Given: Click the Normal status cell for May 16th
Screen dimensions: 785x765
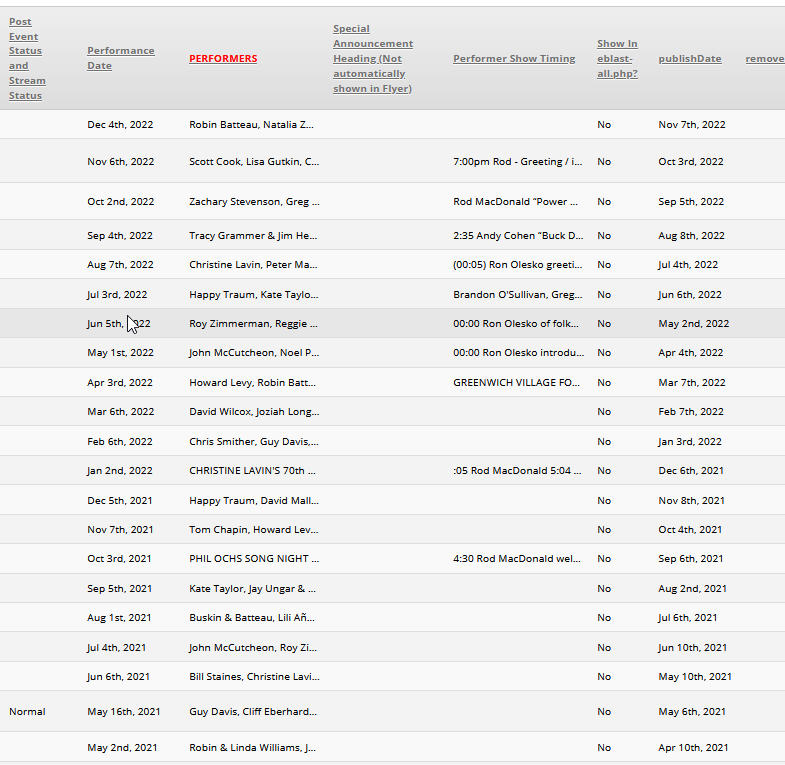Looking at the screenshot, I should coord(27,712).
